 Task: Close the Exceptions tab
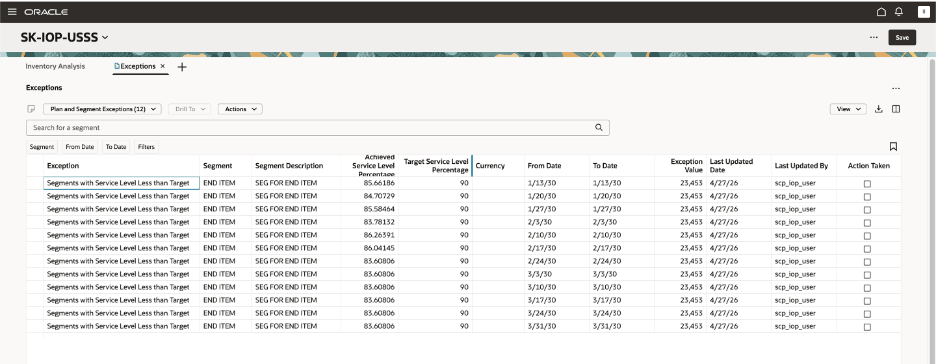162,66
